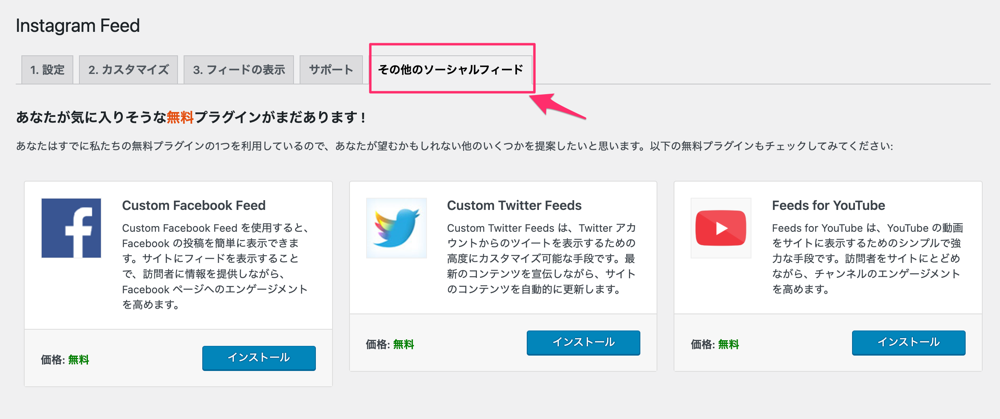Select the その他のソーシャルフィード tab
1000x419 pixels.
pos(451,70)
